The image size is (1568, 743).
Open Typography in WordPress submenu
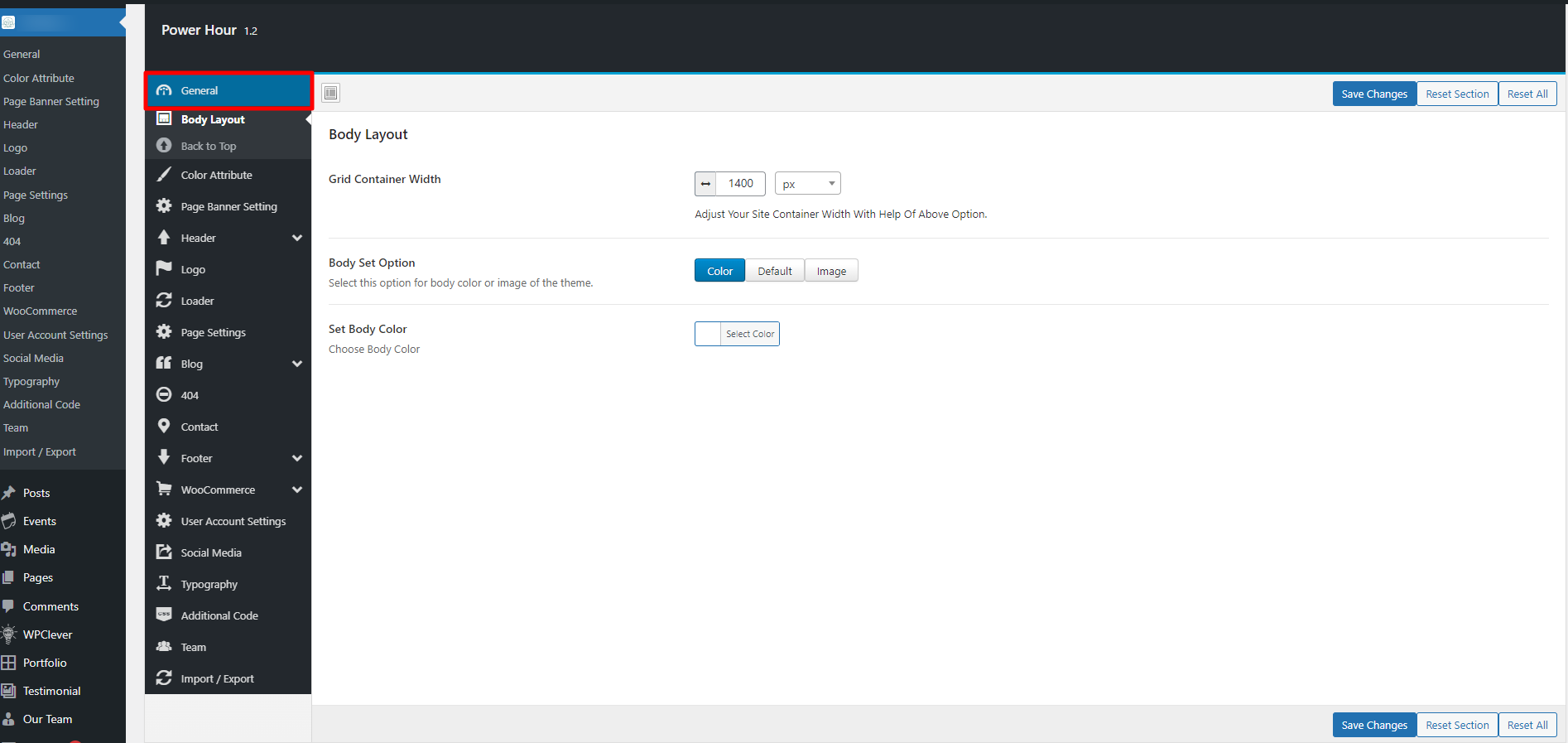click(31, 381)
